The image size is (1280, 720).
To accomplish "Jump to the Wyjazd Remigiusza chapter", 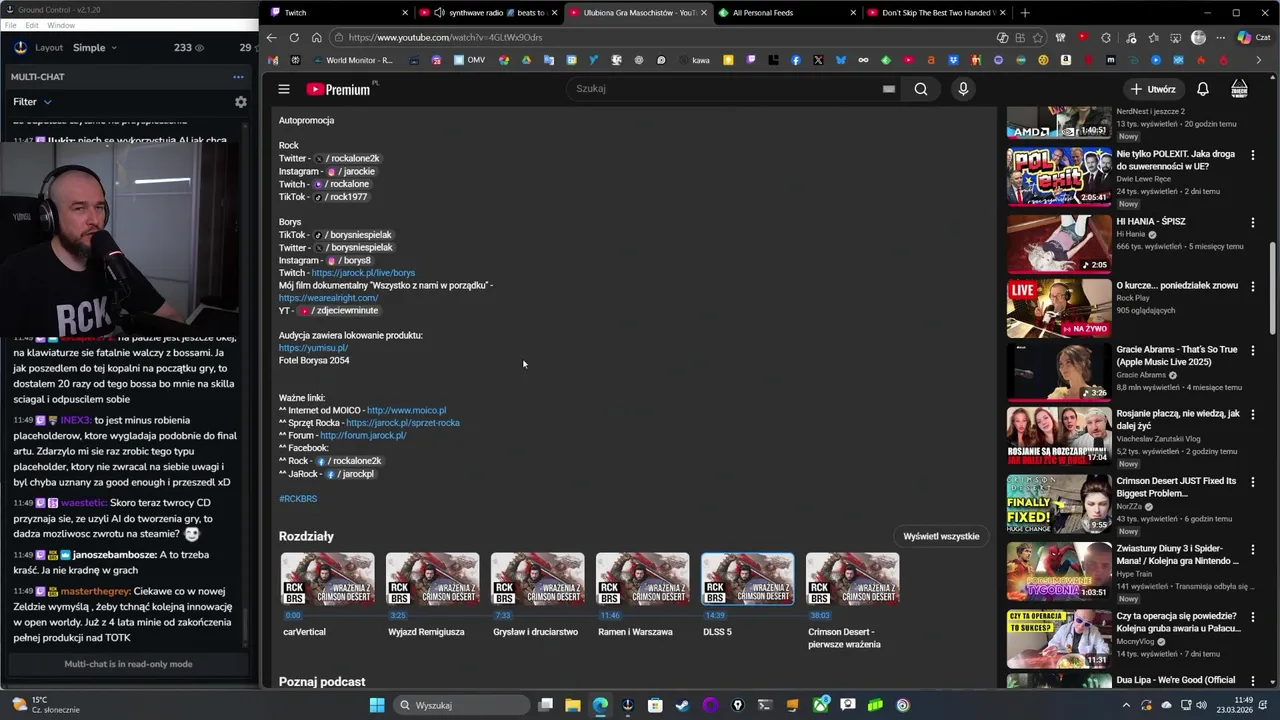I will coord(433,579).
